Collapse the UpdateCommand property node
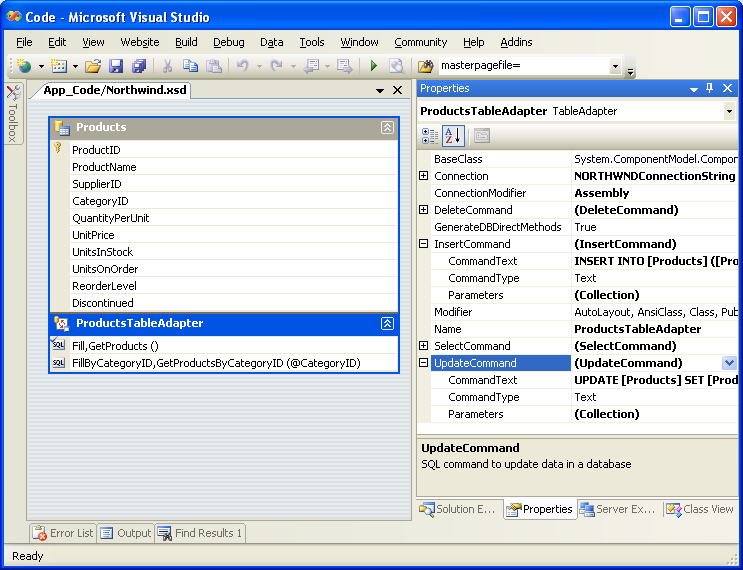Screen dimensions: 743x570 click(x=423, y=363)
